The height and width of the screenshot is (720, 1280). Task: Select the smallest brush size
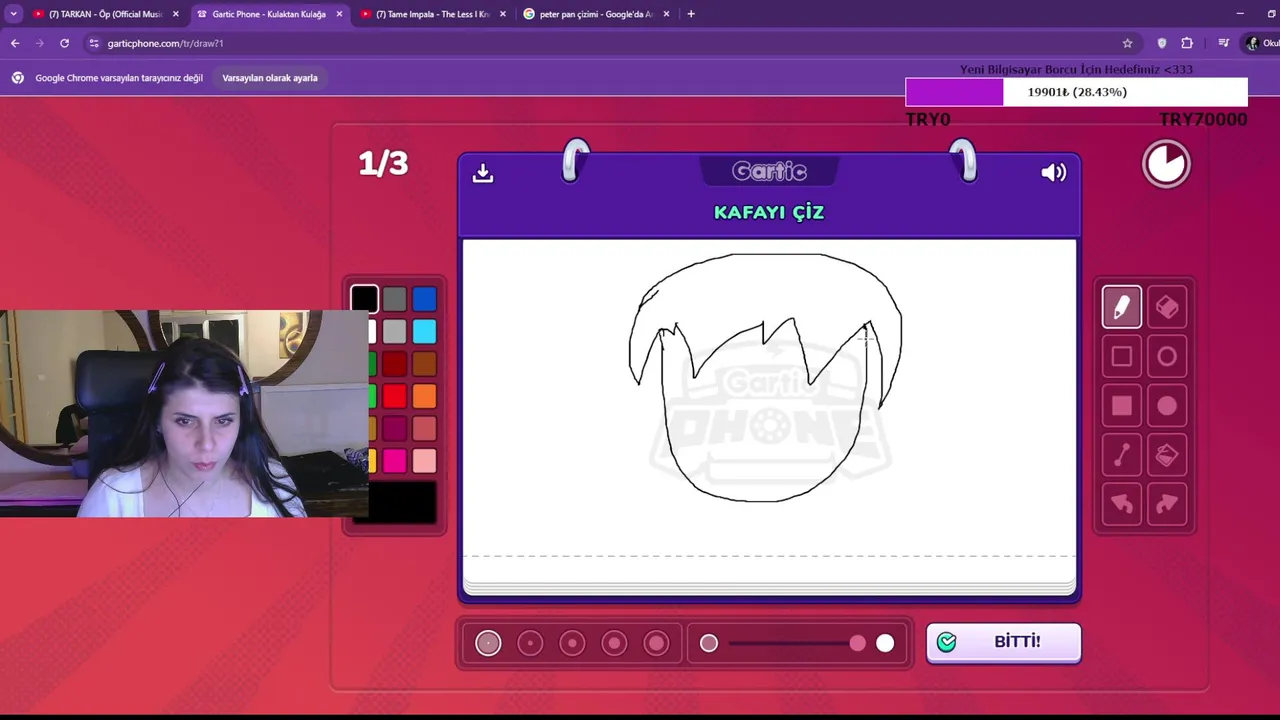pos(488,643)
